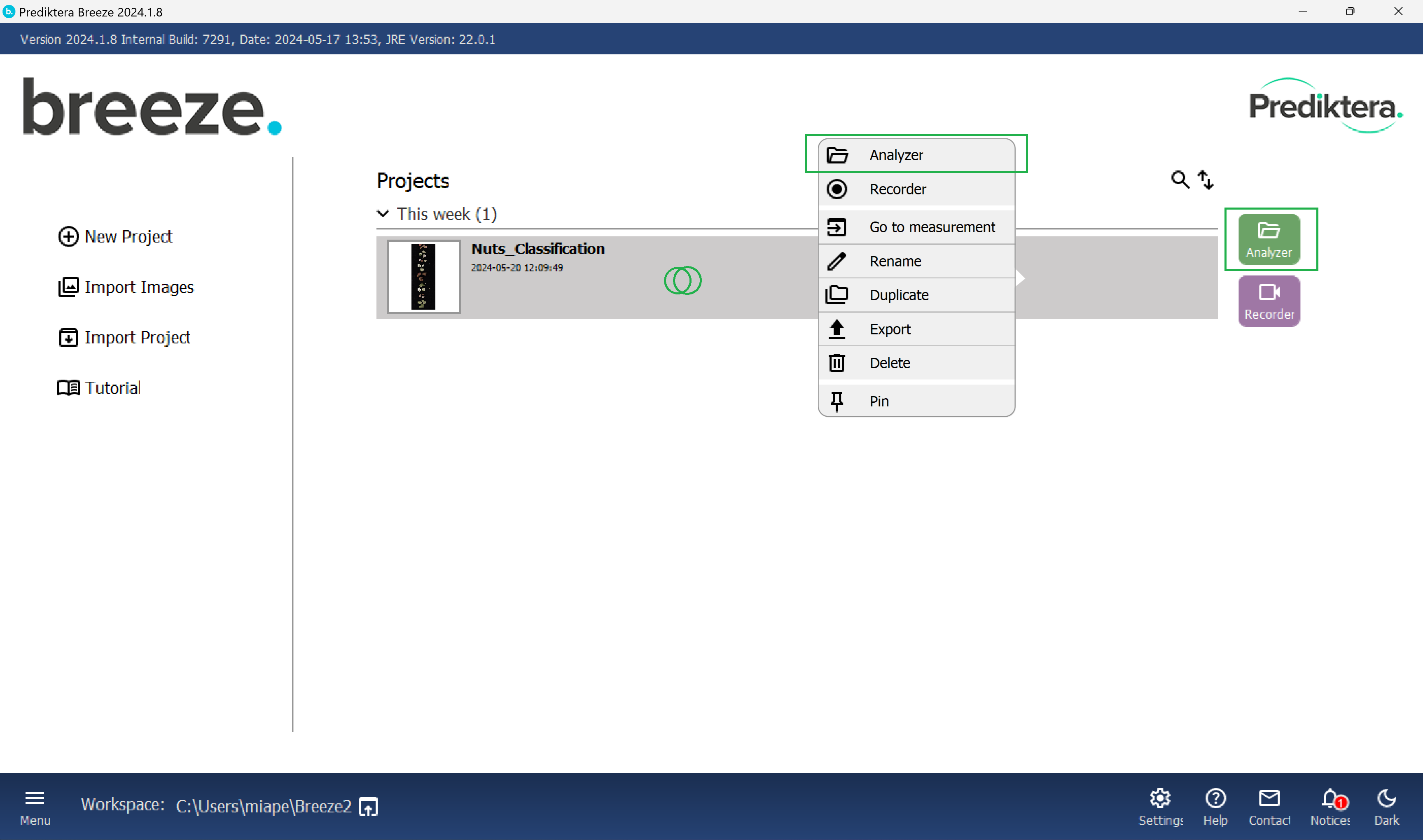The height and width of the screenshot is (840, 1423).
Task: Select the Recorder option's record icon
Action: click(x=838, y=189)
